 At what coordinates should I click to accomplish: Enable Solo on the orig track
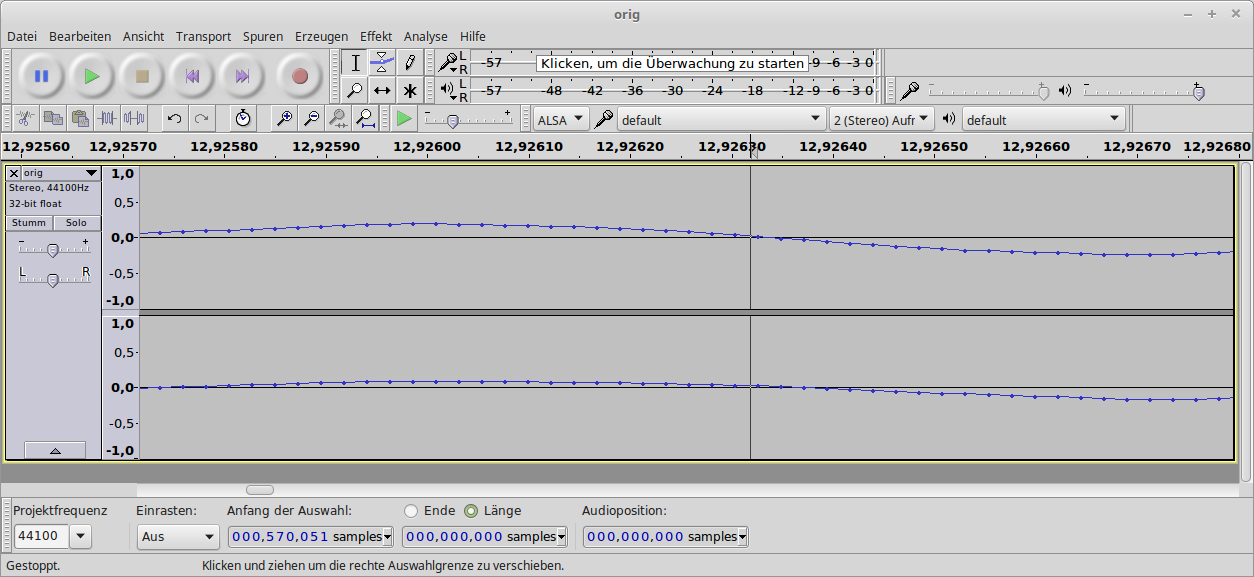pos(76,222)
